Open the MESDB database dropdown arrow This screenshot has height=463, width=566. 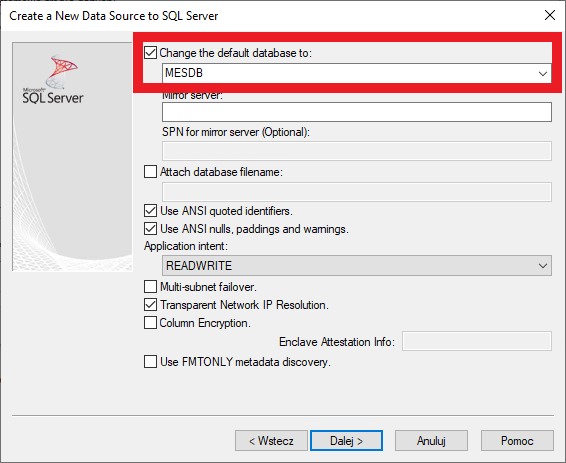(543, 74)
